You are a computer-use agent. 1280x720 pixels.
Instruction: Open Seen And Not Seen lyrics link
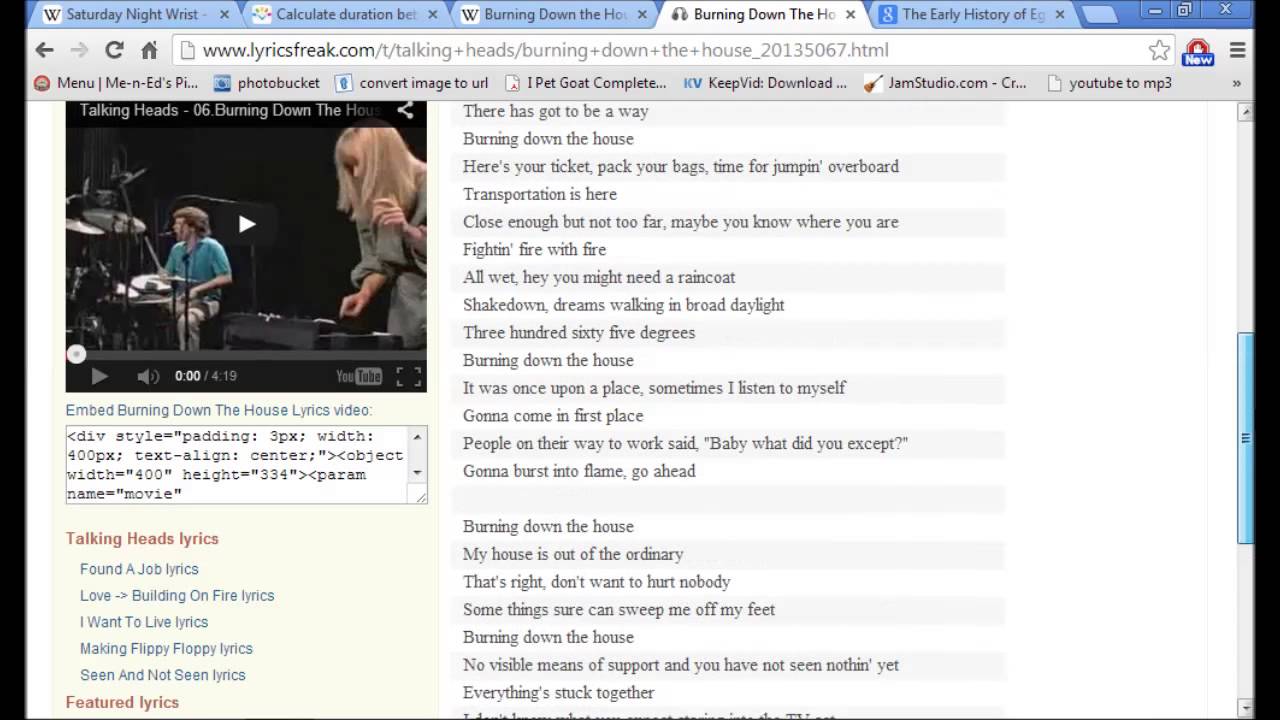[x=162, y=675]
